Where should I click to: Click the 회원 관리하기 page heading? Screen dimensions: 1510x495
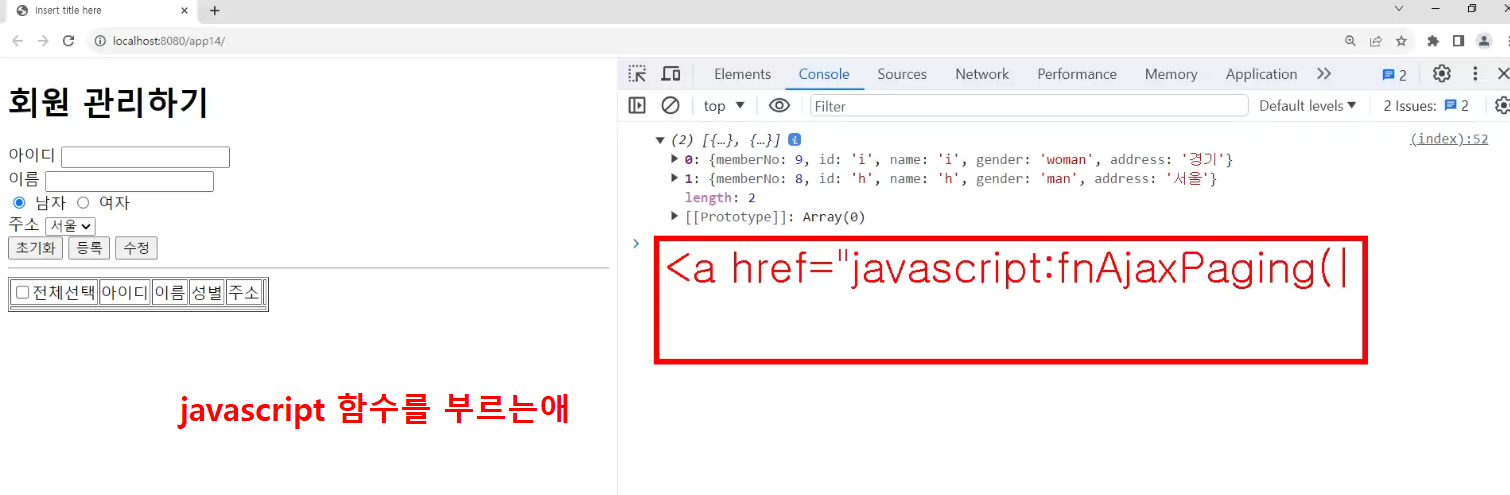[108, 102]
